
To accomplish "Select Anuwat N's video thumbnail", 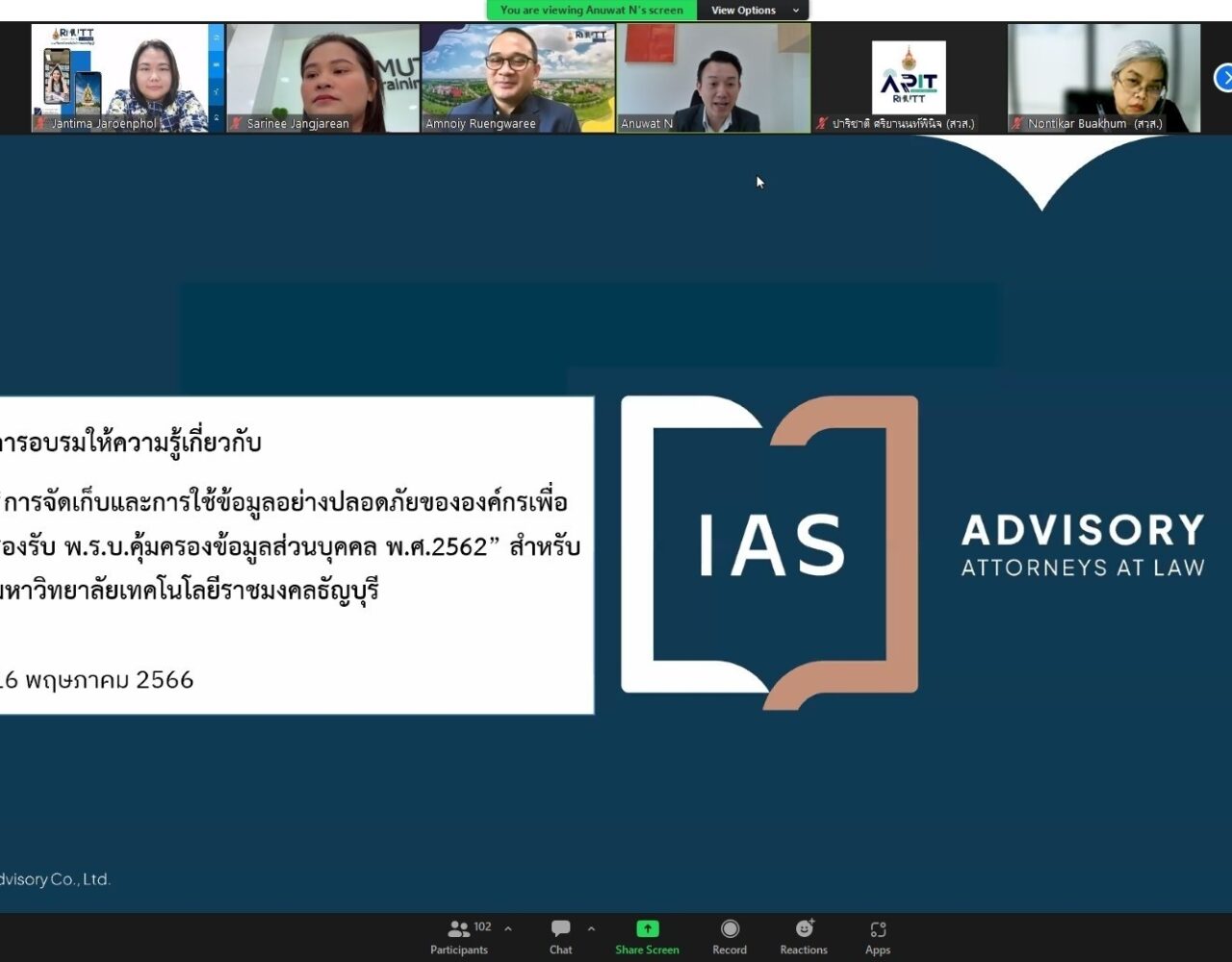I will pos(713,78).
